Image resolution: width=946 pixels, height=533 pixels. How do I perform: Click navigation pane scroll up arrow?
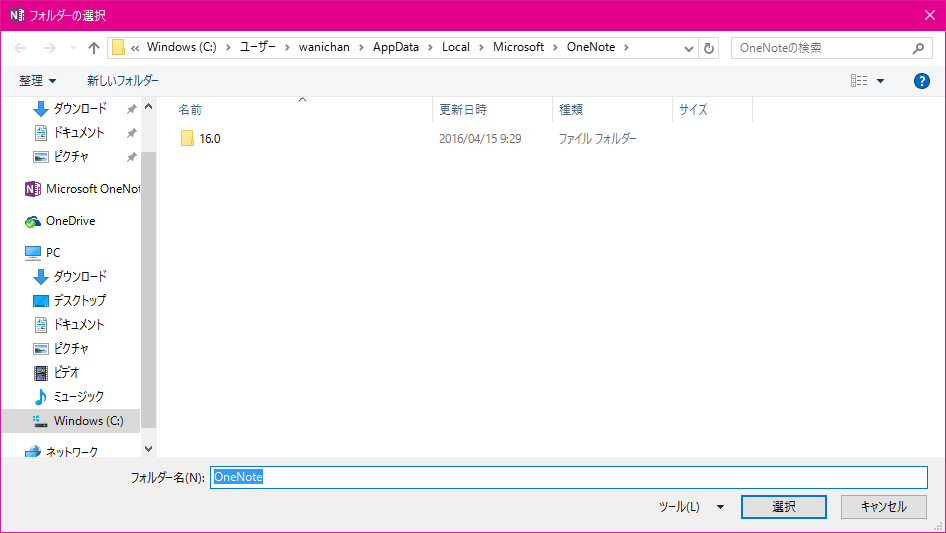148,107
